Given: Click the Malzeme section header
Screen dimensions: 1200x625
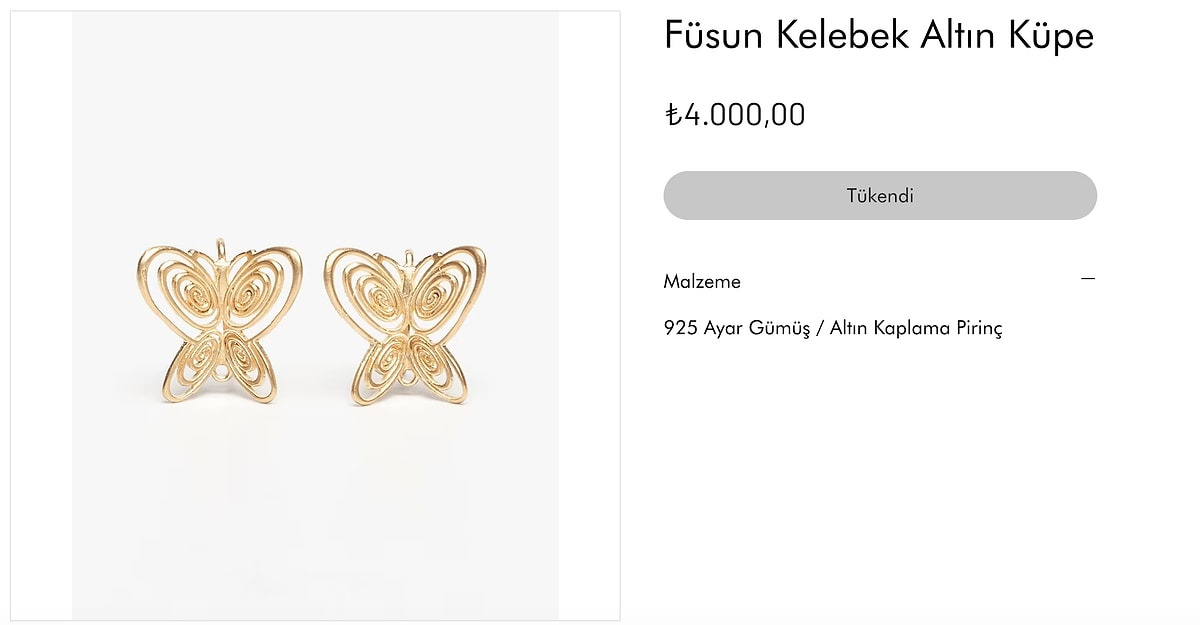Looking at the screenshot, I should pos(701,281).
